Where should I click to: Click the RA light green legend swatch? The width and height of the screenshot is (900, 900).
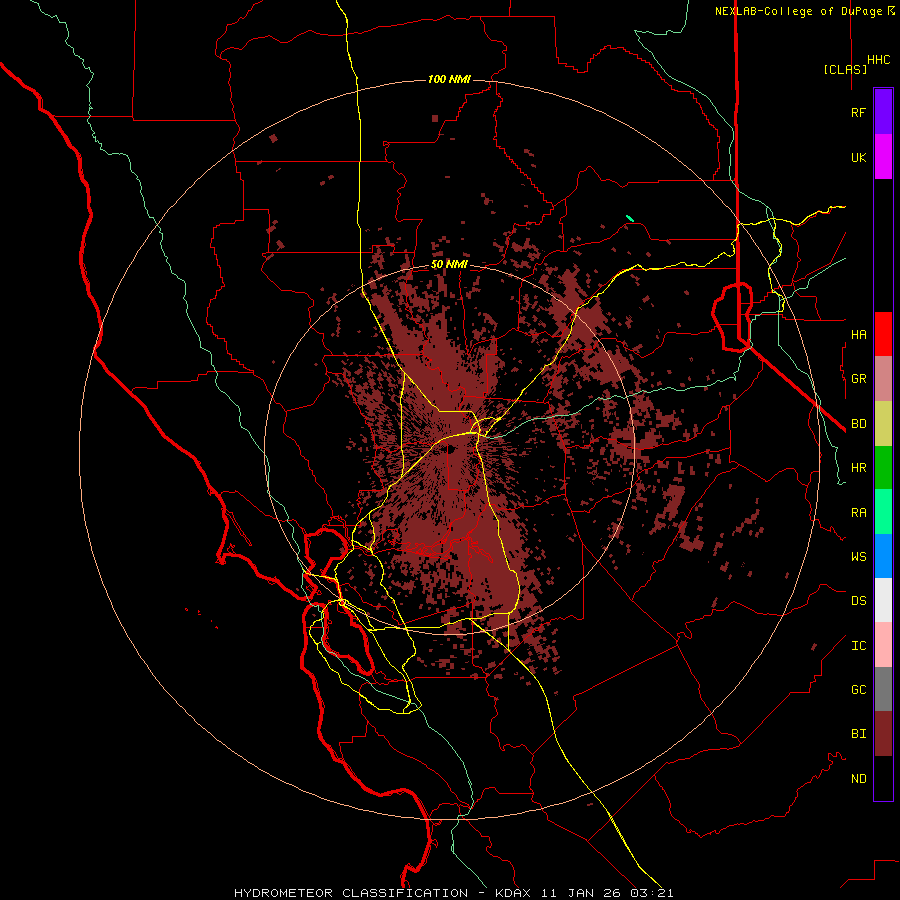pyautogui.click(x=883, y=512)
